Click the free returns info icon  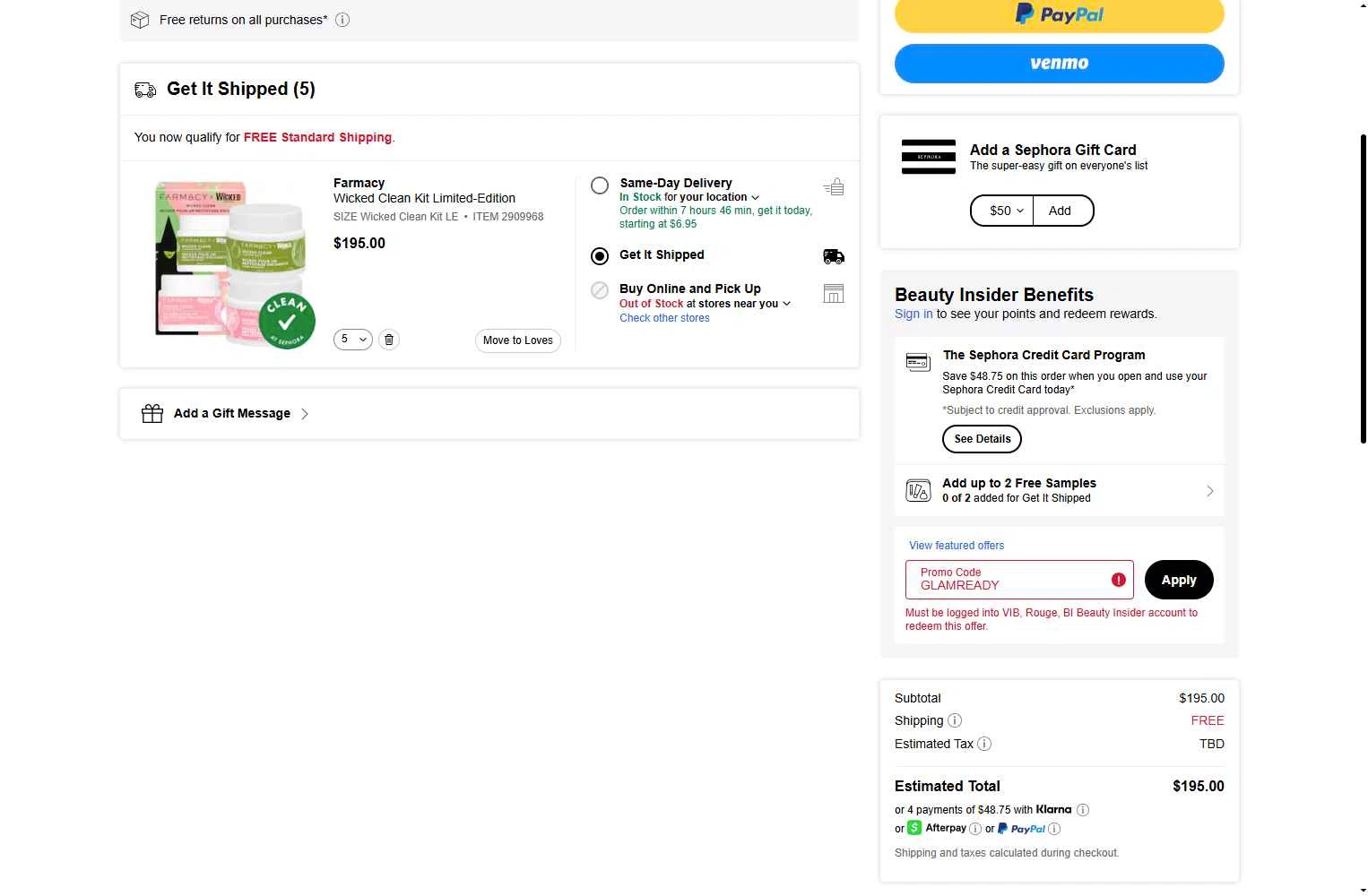tap(342, 20)
